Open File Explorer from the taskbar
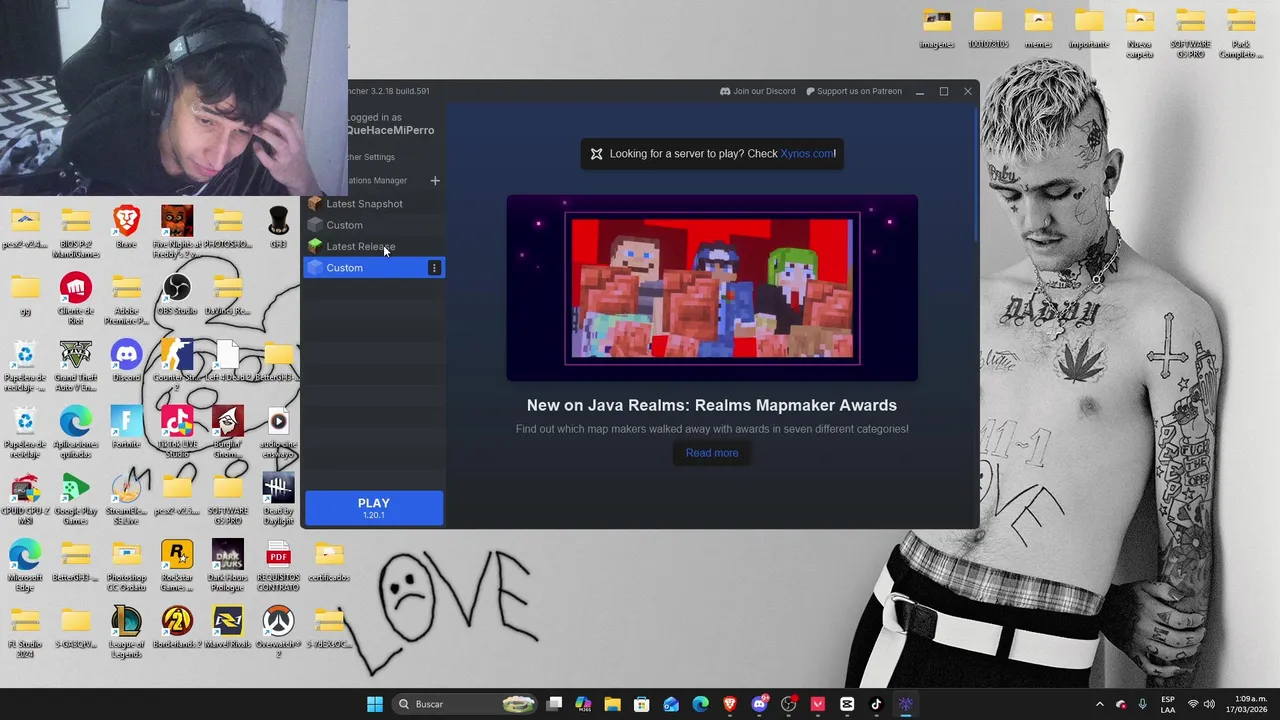 click(x=613, y=704)
